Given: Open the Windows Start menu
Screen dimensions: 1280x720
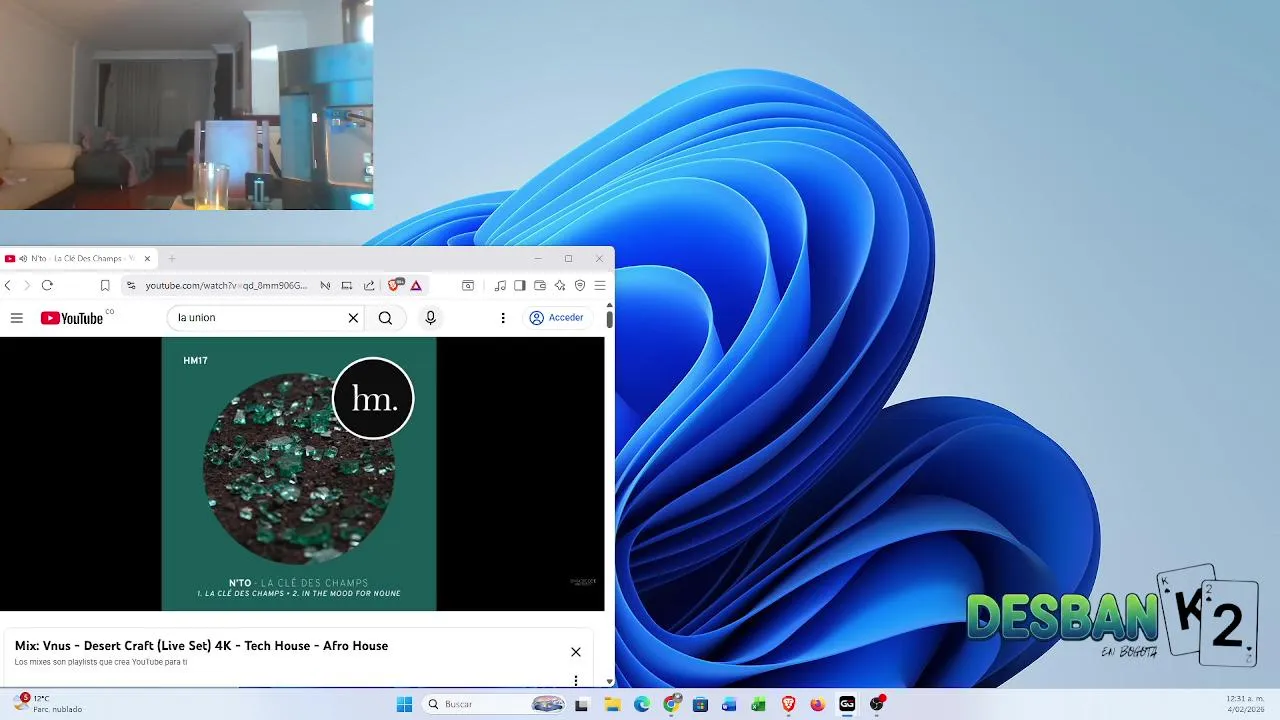Looking at the screenshot, I should tap(404, 704).
